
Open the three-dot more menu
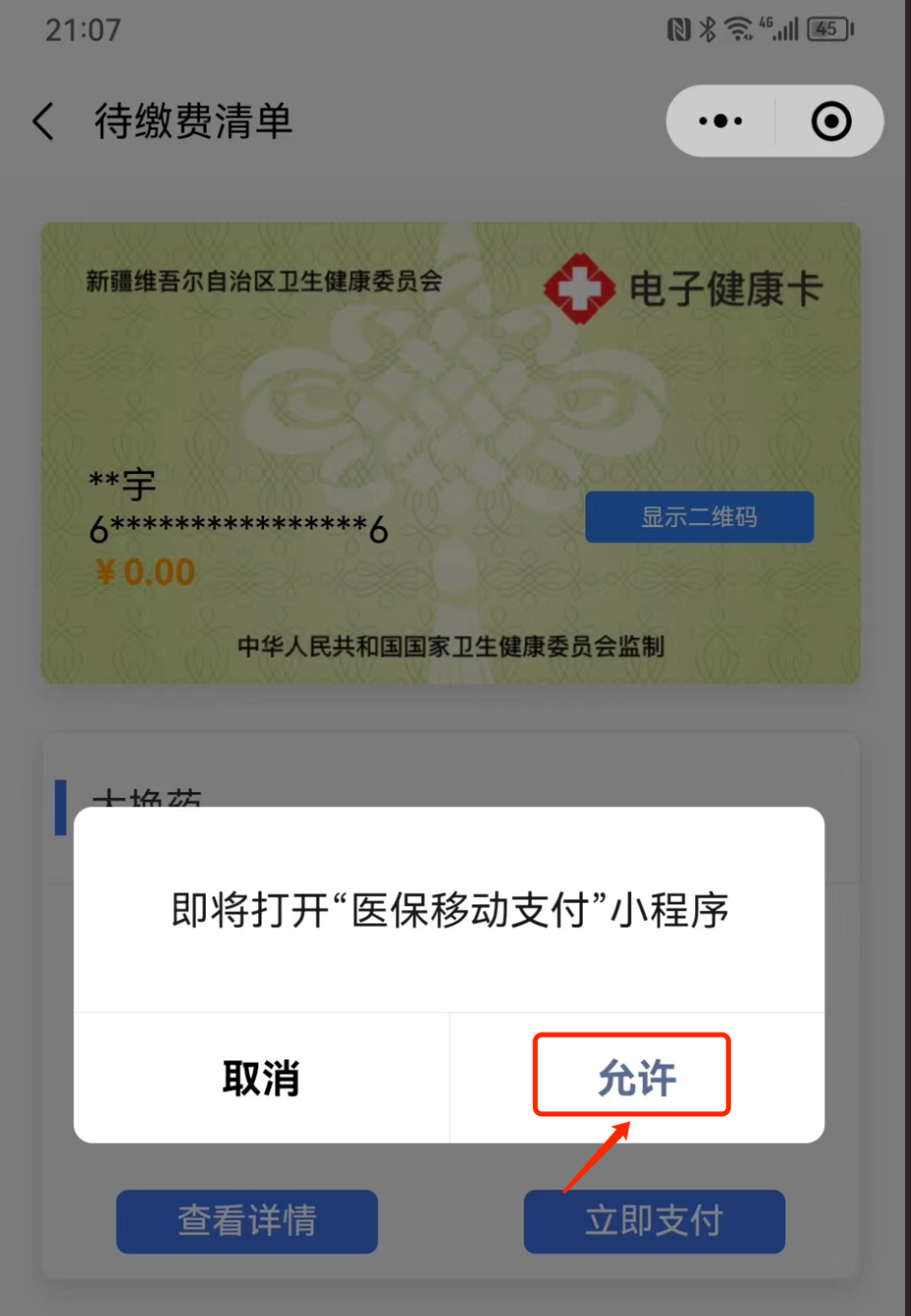(x=720, y=121)
